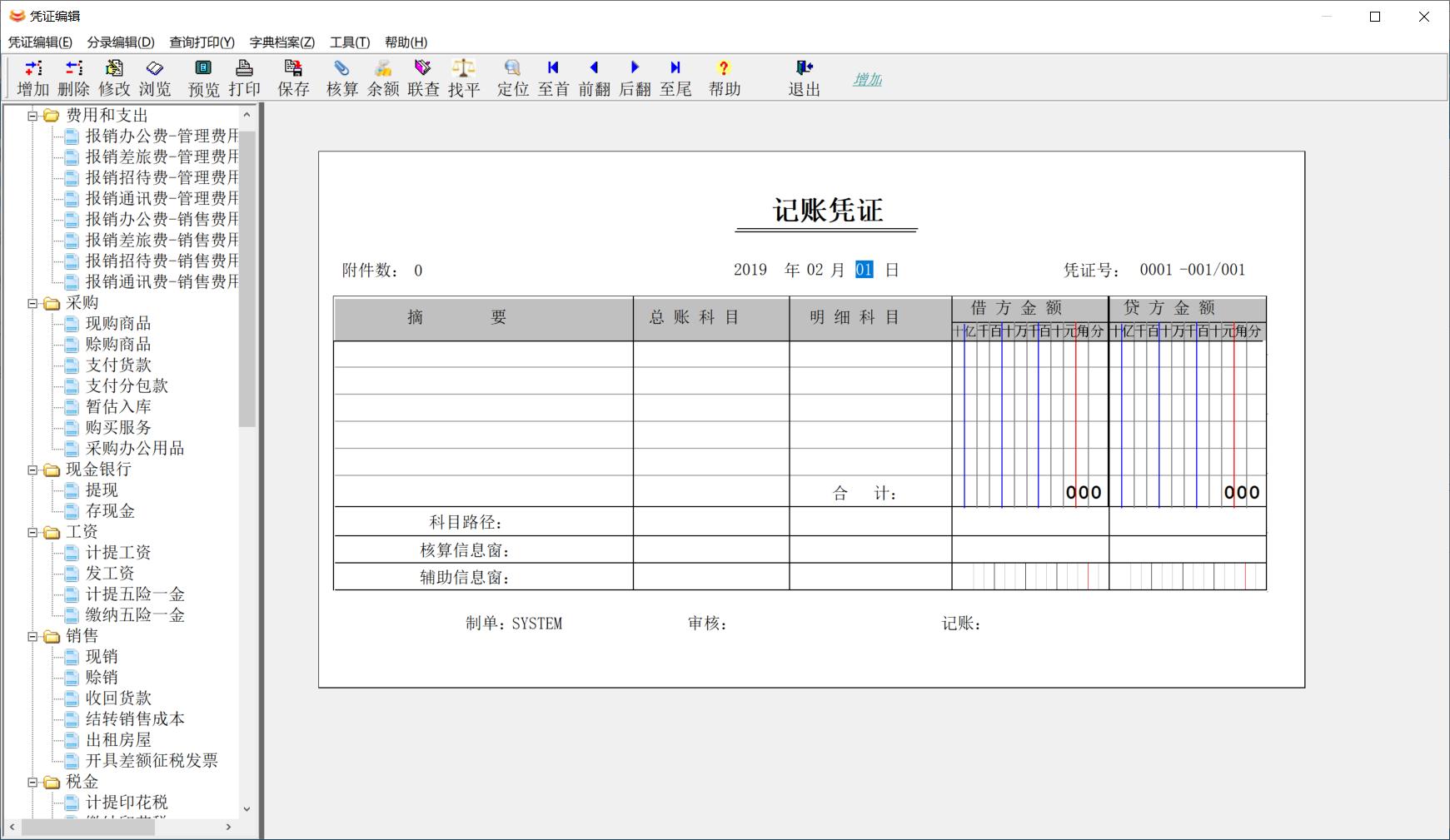Viewport: 1450px width, 840px height.
Task: Select the 采购办公用品 template
Action: pos(135,448)
